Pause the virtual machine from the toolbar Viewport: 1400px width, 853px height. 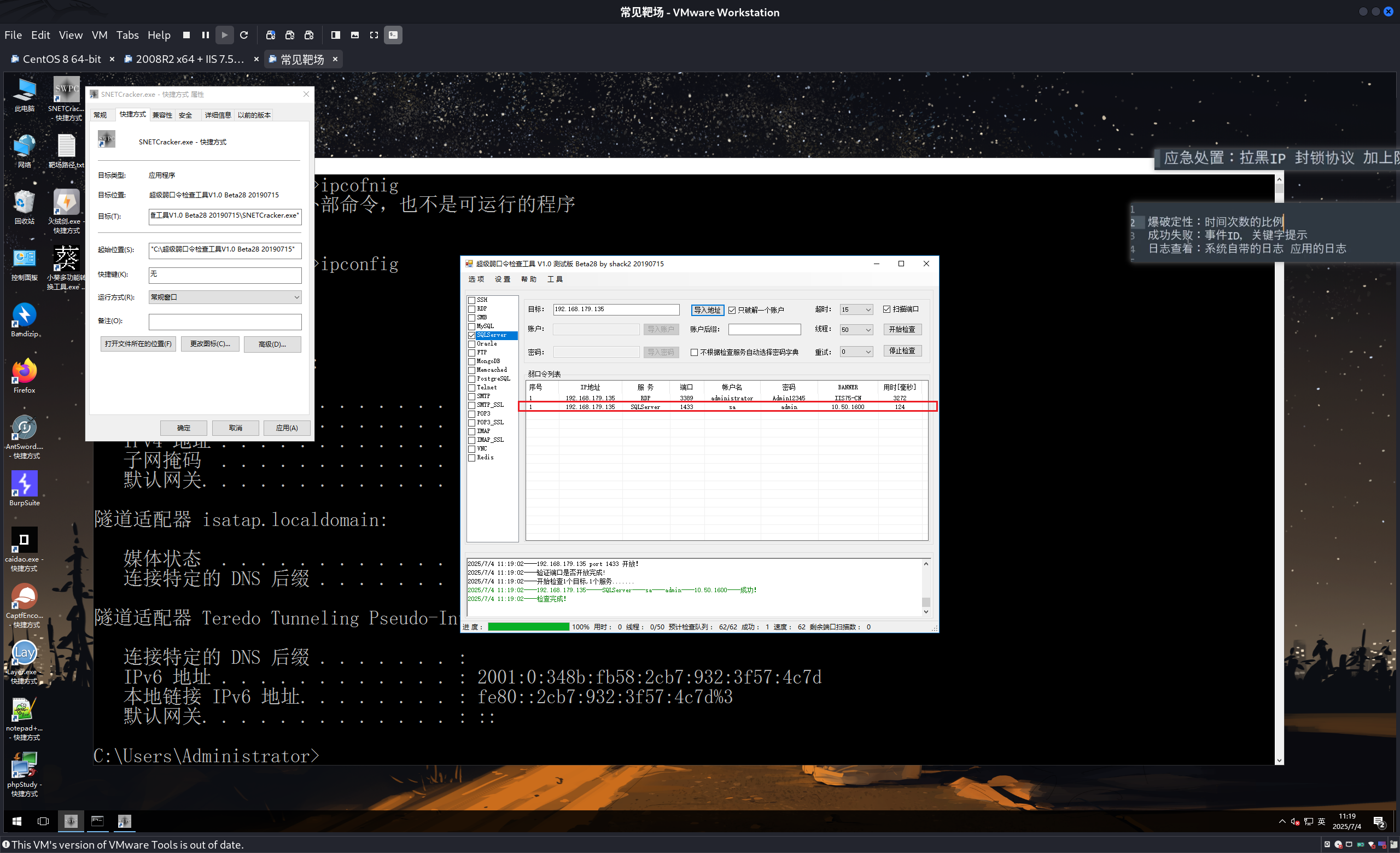[205, 35]
